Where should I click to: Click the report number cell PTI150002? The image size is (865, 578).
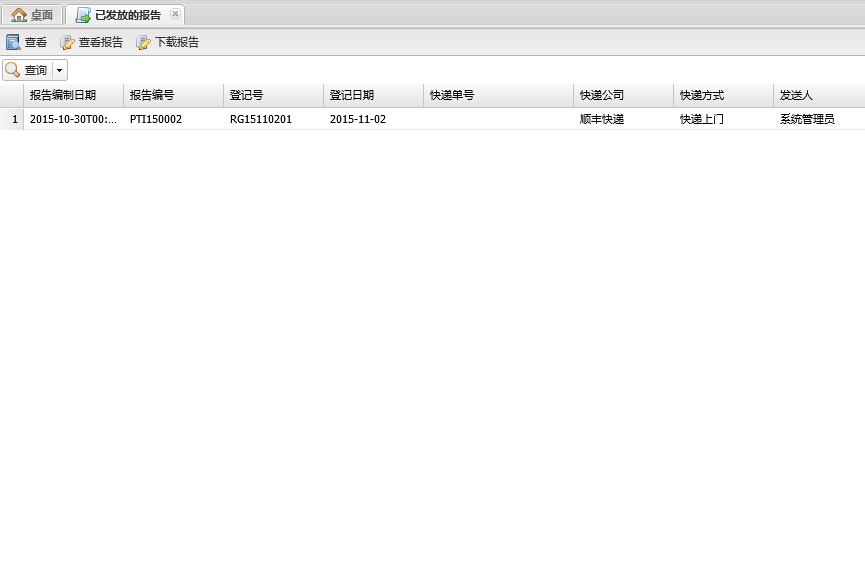(156, 119)
